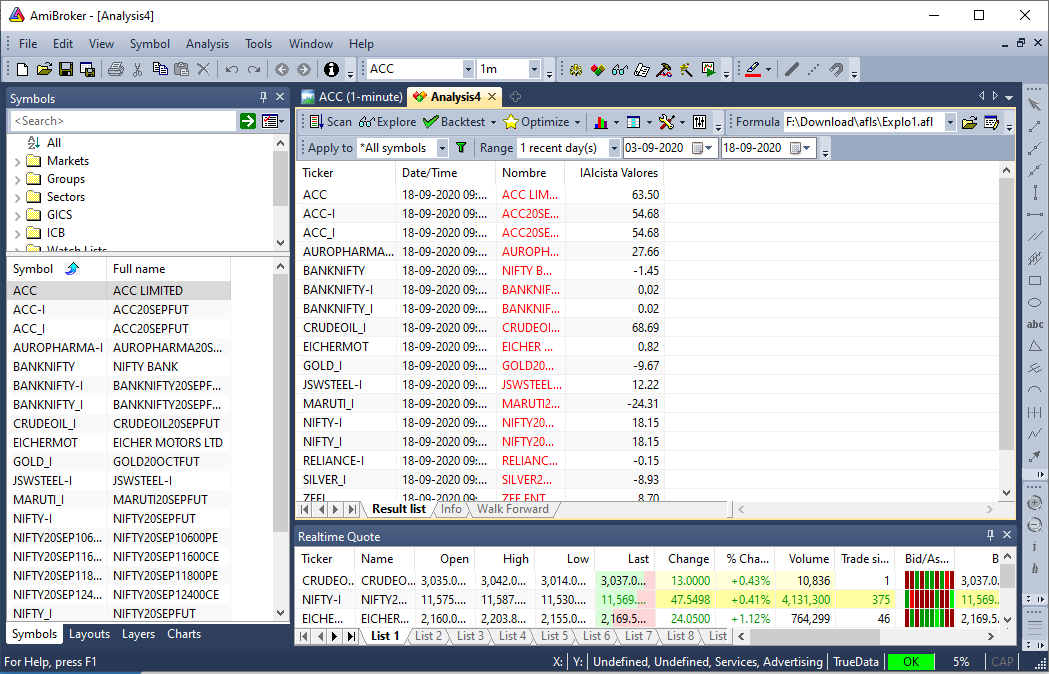Sort by the IAlcista Valores column header
The height and width of the screenshot is (674, 1049).
[x=614, y=173]
